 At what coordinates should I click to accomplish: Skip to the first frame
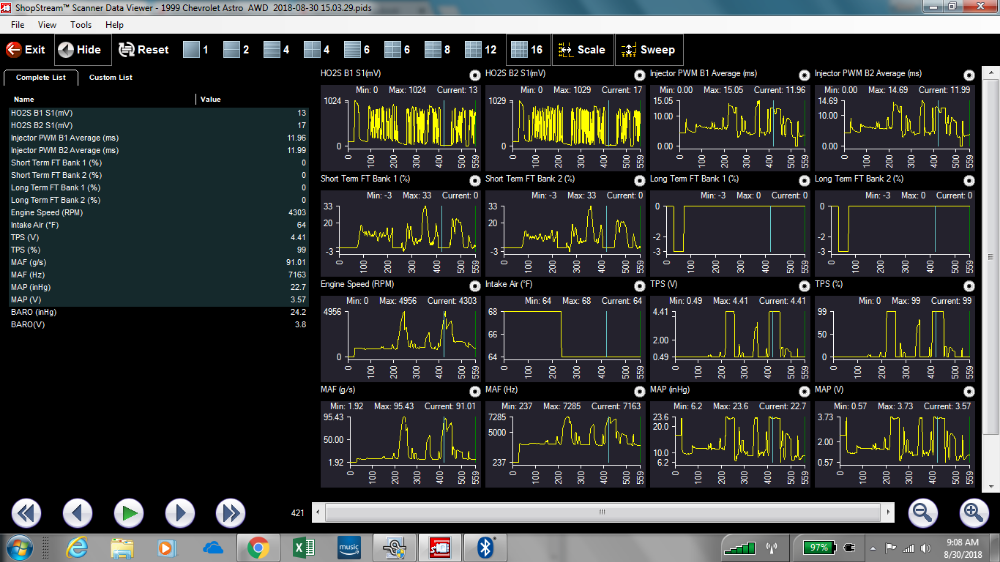(x=26, y=513)
